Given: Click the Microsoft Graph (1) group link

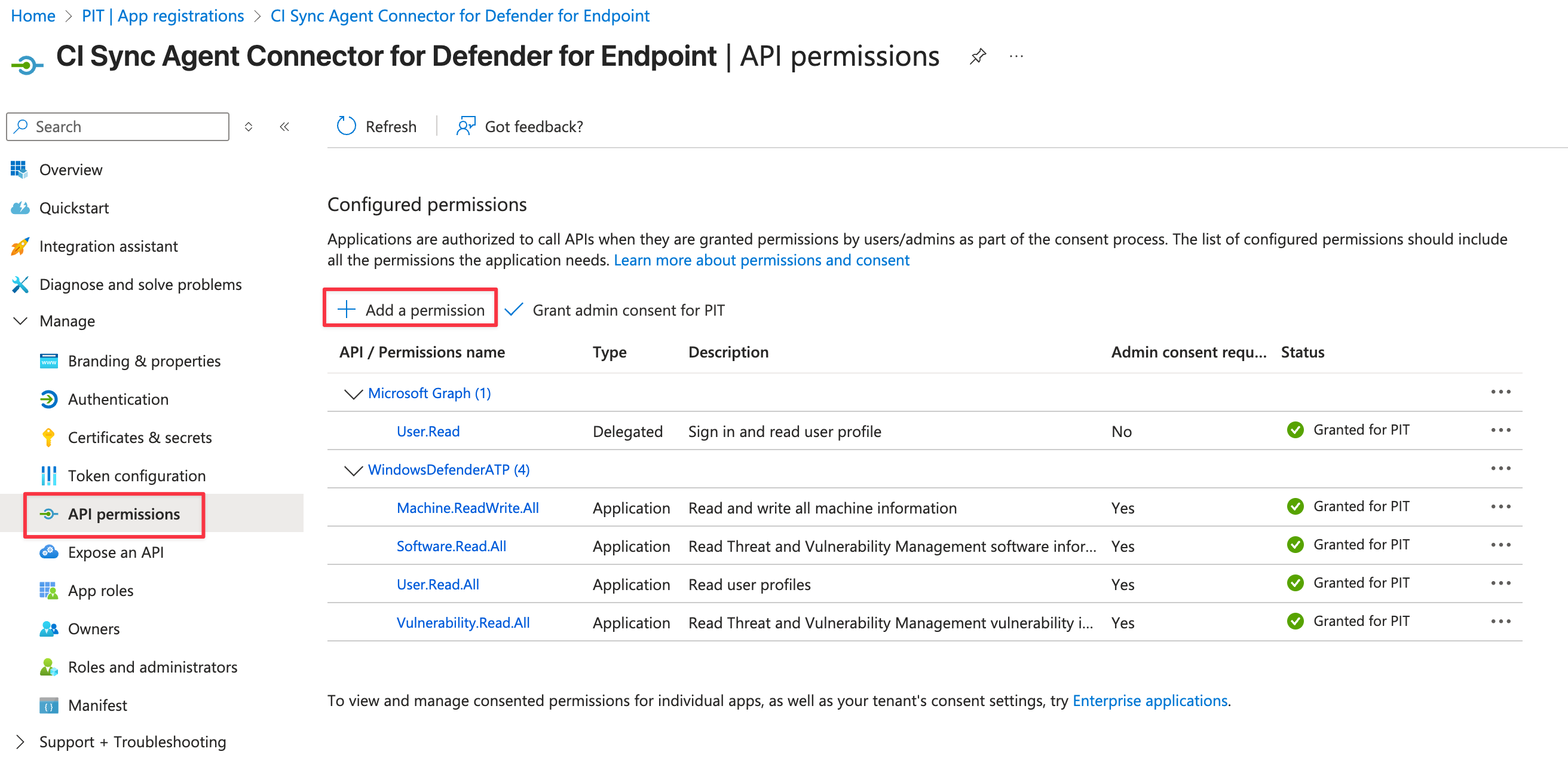Looking at the screenshot, I should coord(430,393).
